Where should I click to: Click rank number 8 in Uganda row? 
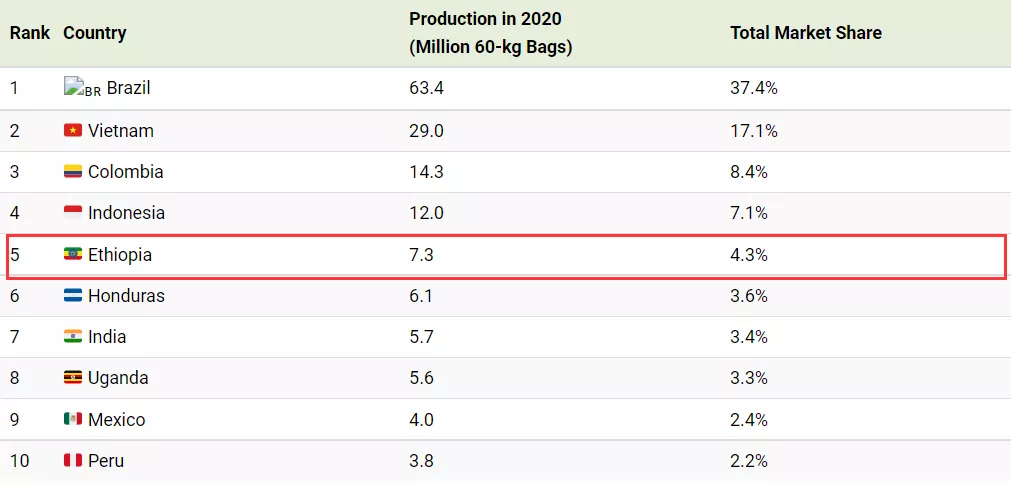point(14,377)
